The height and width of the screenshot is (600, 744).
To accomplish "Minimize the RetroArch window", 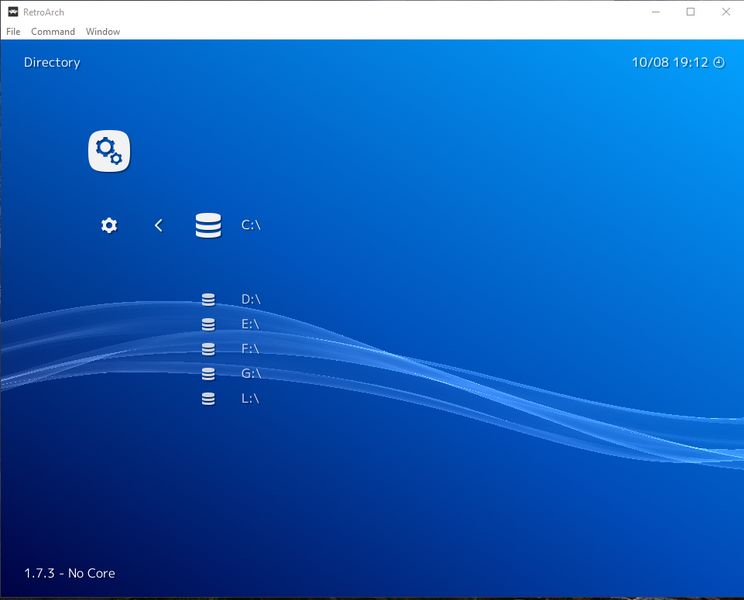I will 655,12.
